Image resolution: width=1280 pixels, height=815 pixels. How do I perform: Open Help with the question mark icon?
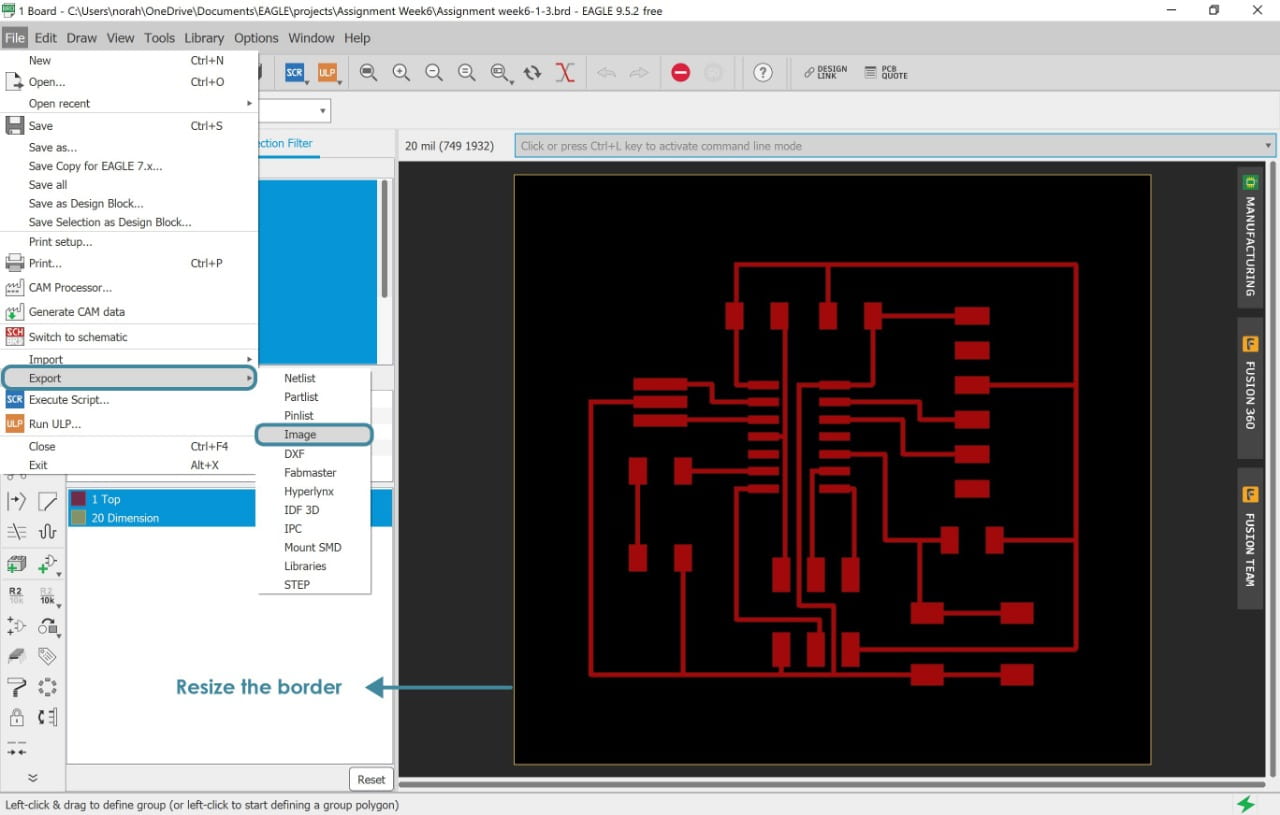[x=763, y=72]
